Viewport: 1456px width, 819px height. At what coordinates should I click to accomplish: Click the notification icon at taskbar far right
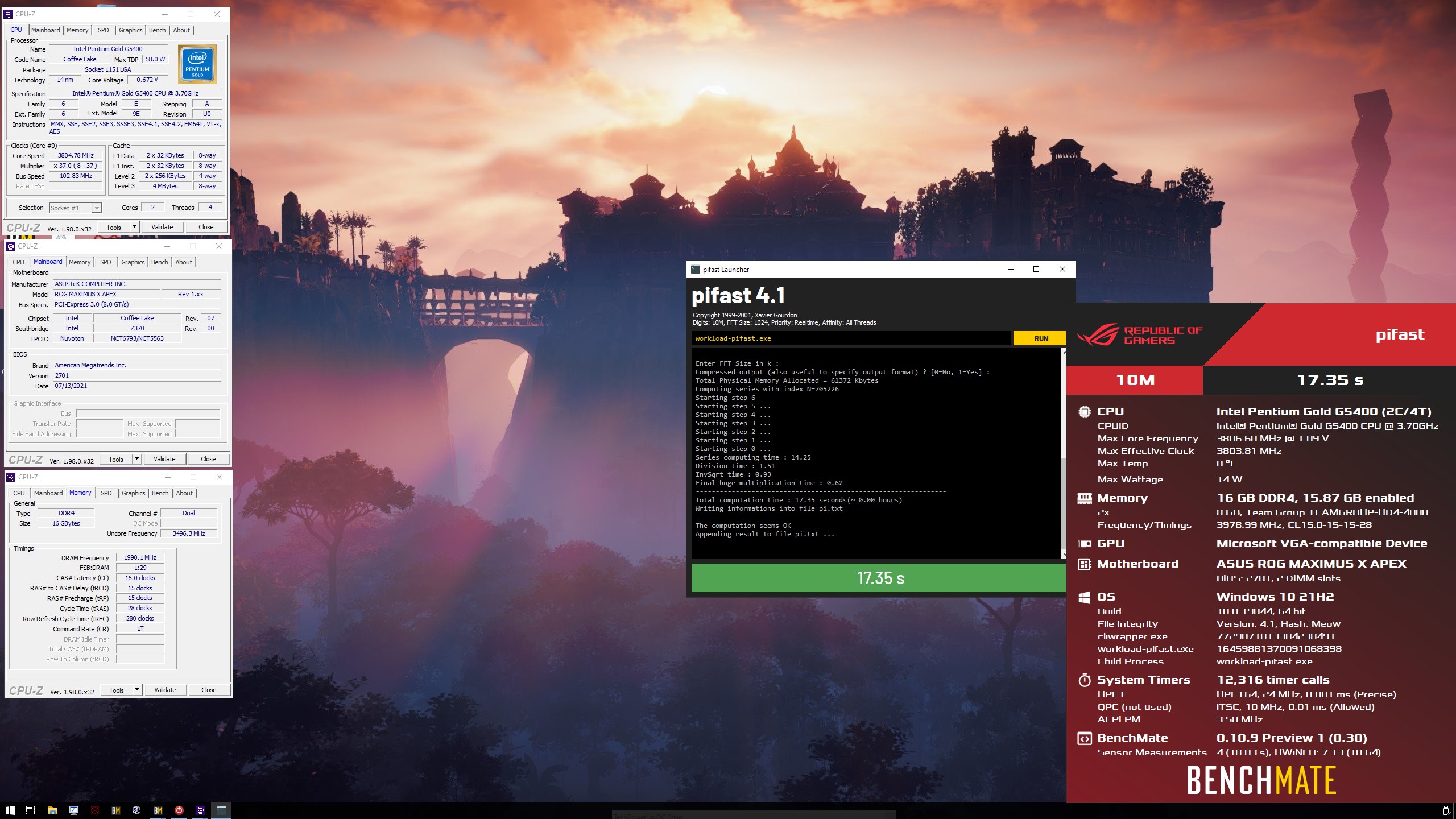pyautogui.click(x=1446, y=810)
